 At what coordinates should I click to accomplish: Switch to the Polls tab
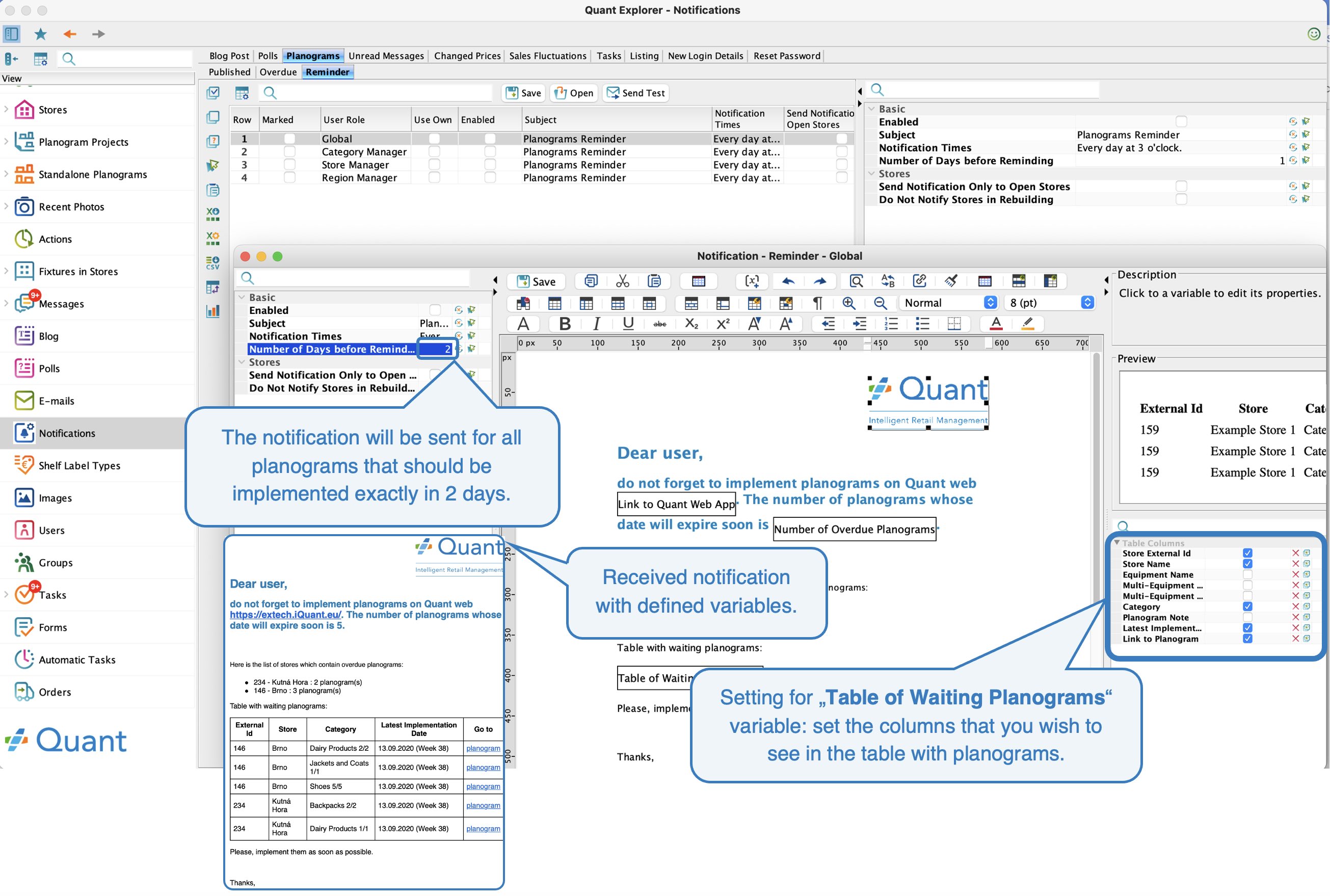[x=268, y=56]
